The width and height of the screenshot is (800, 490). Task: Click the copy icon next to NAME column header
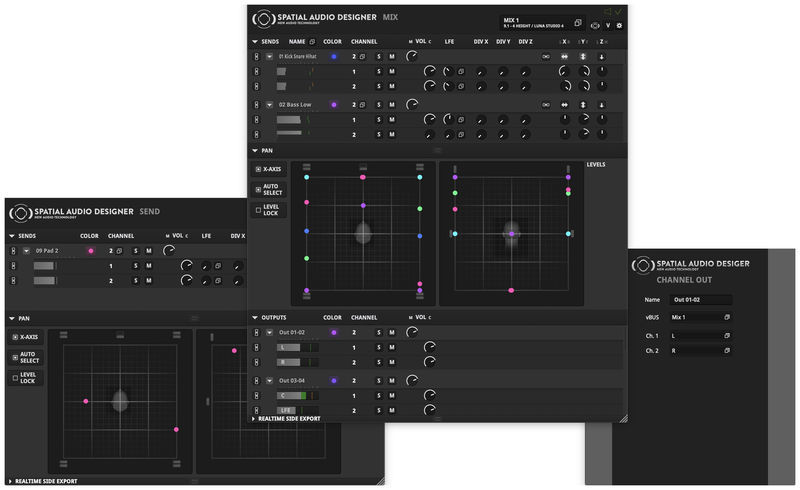312,41
